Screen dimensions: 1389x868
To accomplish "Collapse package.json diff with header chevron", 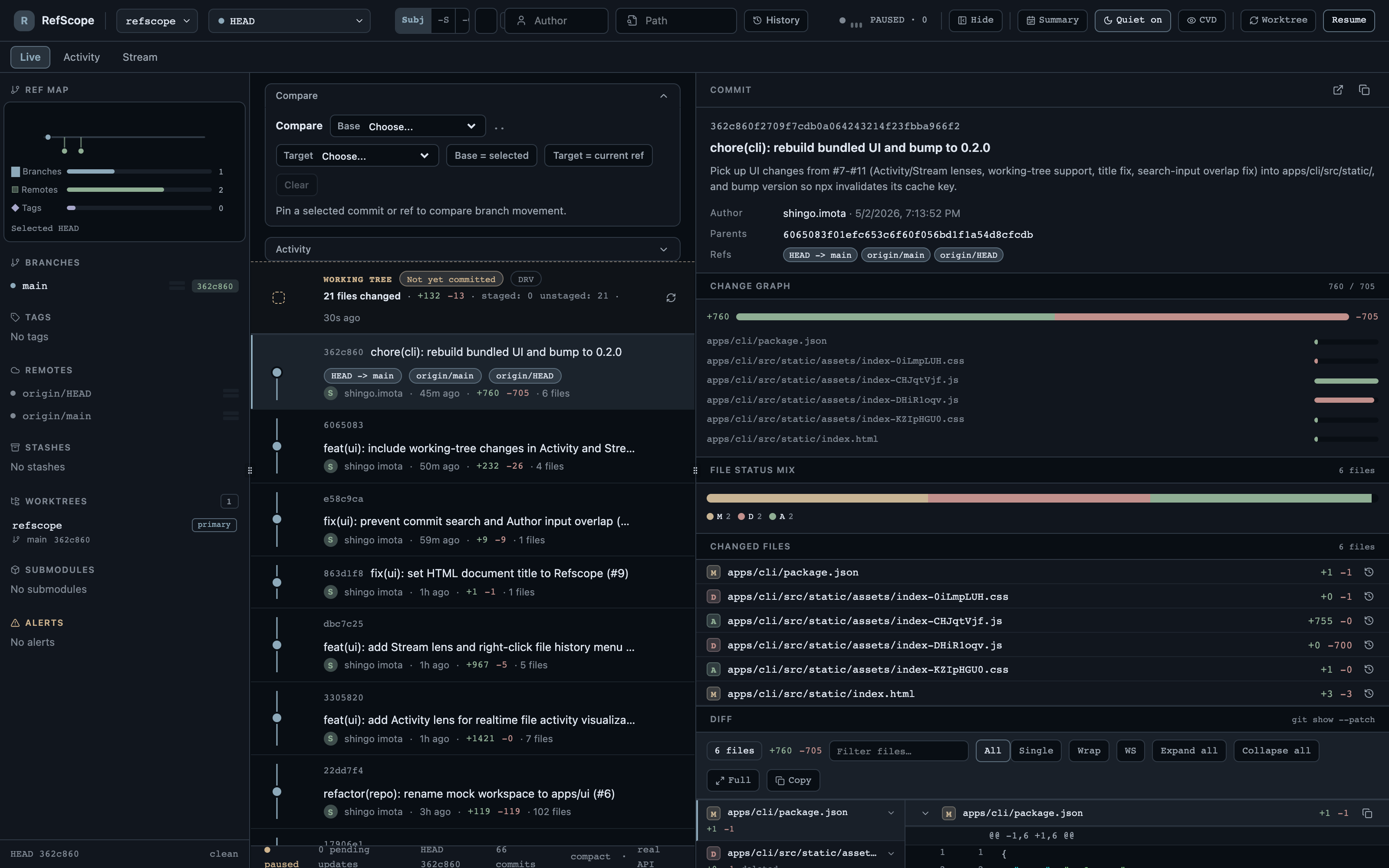I will 925,813.
